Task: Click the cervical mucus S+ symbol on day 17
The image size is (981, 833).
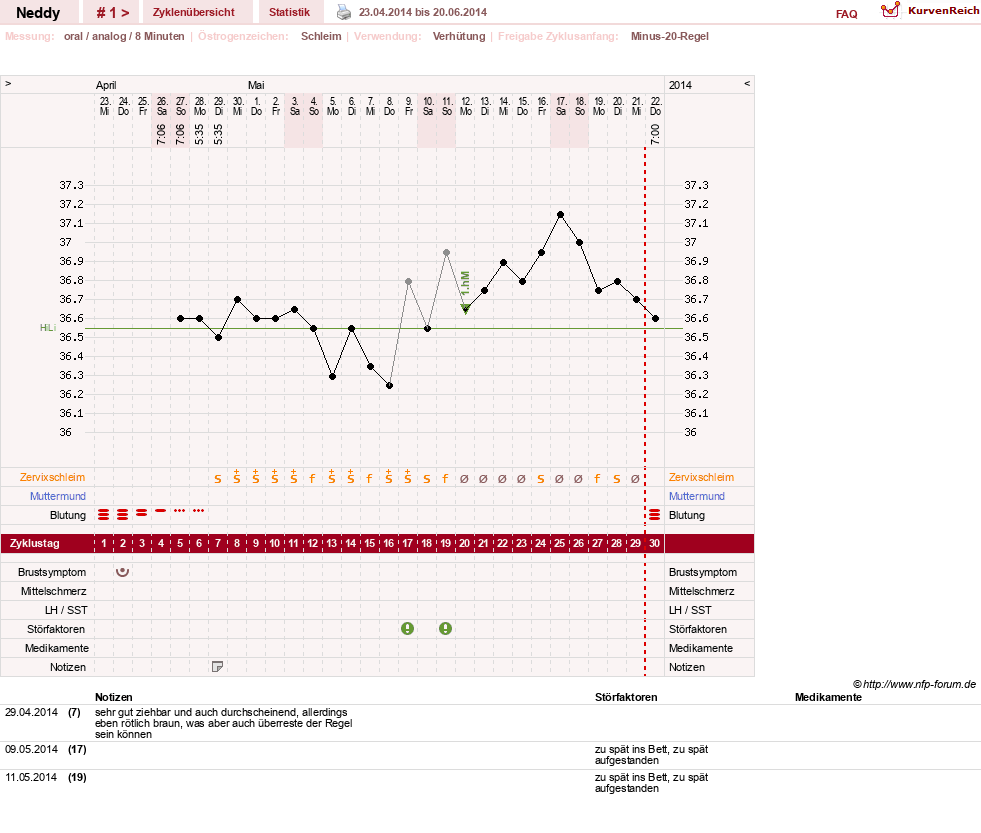Action: coord(407,477)
